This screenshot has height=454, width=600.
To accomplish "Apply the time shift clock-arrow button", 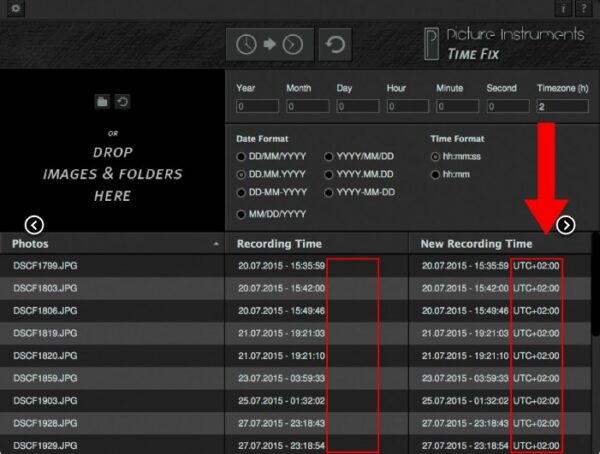I will click(269, 44).
